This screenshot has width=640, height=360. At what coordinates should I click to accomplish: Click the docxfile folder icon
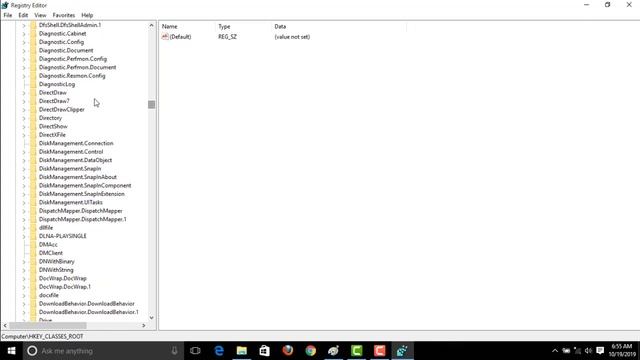(x=33, y=295)
